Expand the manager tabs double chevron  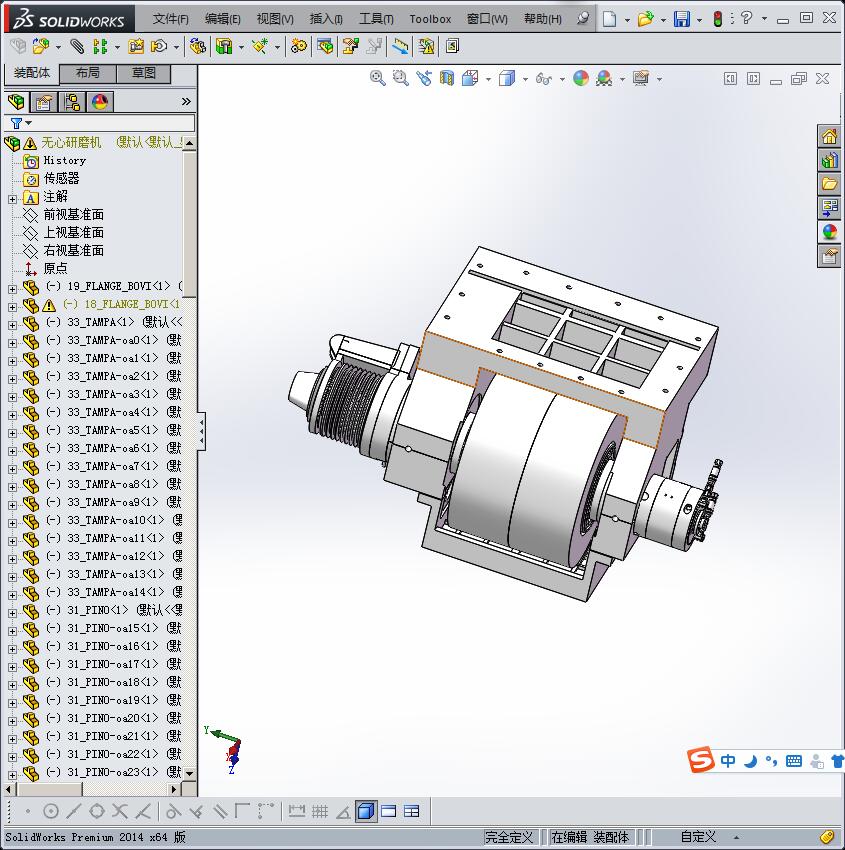(186, 101)
